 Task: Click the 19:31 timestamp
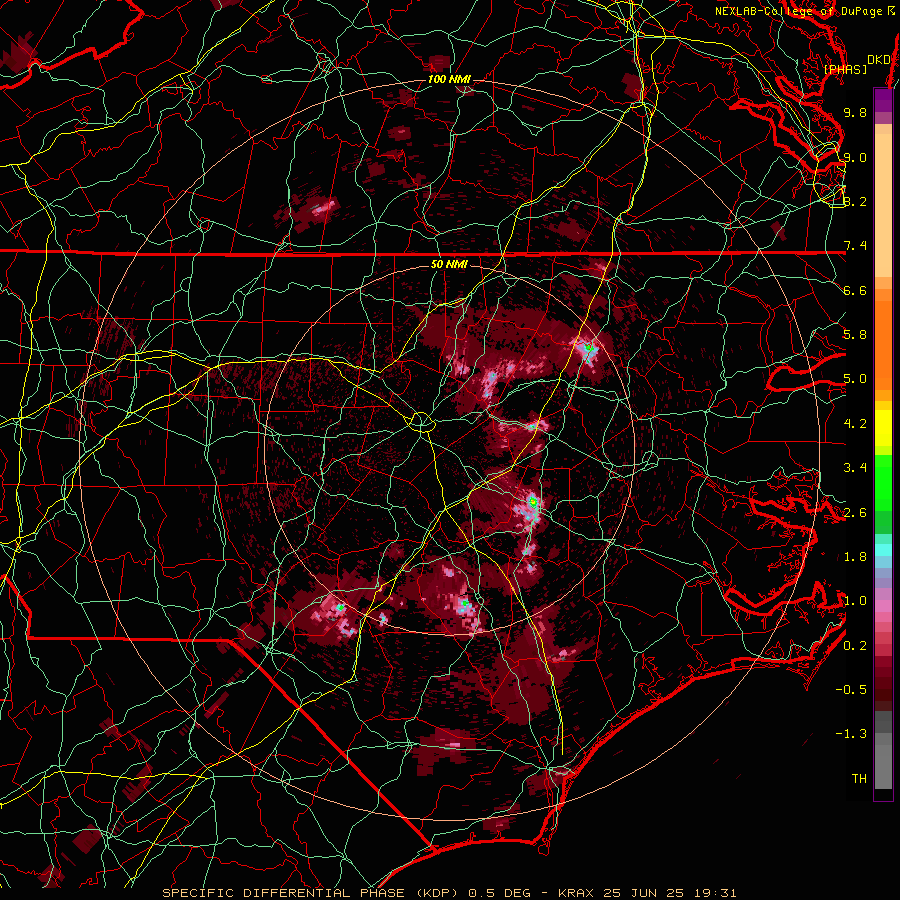click(x=716, y=893)
